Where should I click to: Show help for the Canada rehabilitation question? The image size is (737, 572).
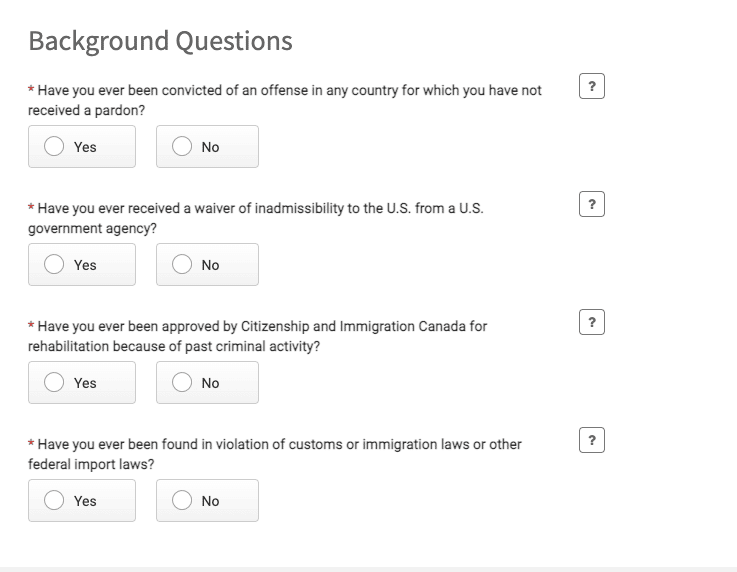pyautogui.click(x=592, y=323)
